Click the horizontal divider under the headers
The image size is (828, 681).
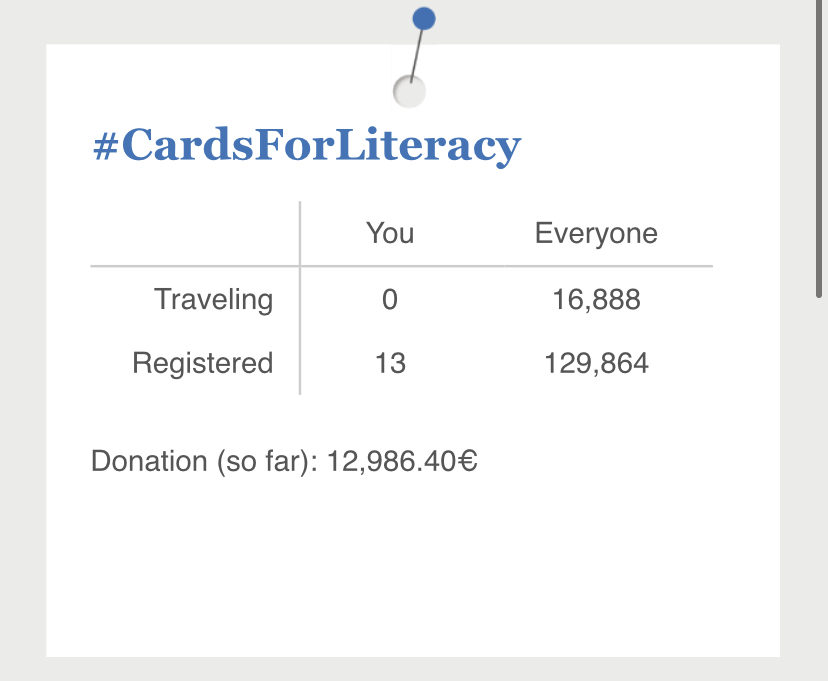[x=500, y=267]
